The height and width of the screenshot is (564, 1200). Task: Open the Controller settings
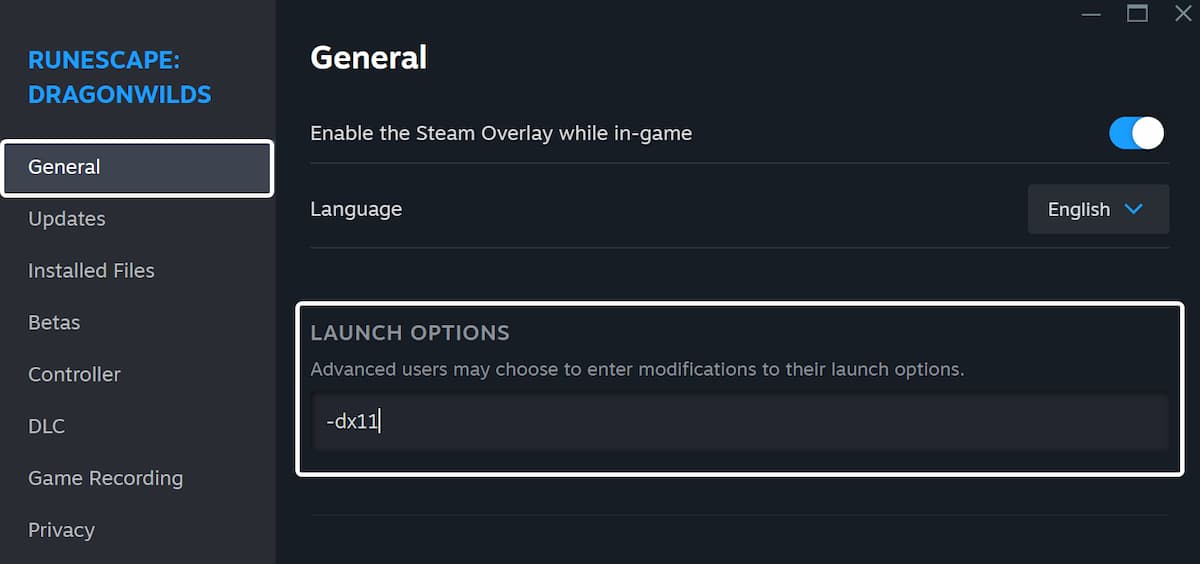coord(74,375)
